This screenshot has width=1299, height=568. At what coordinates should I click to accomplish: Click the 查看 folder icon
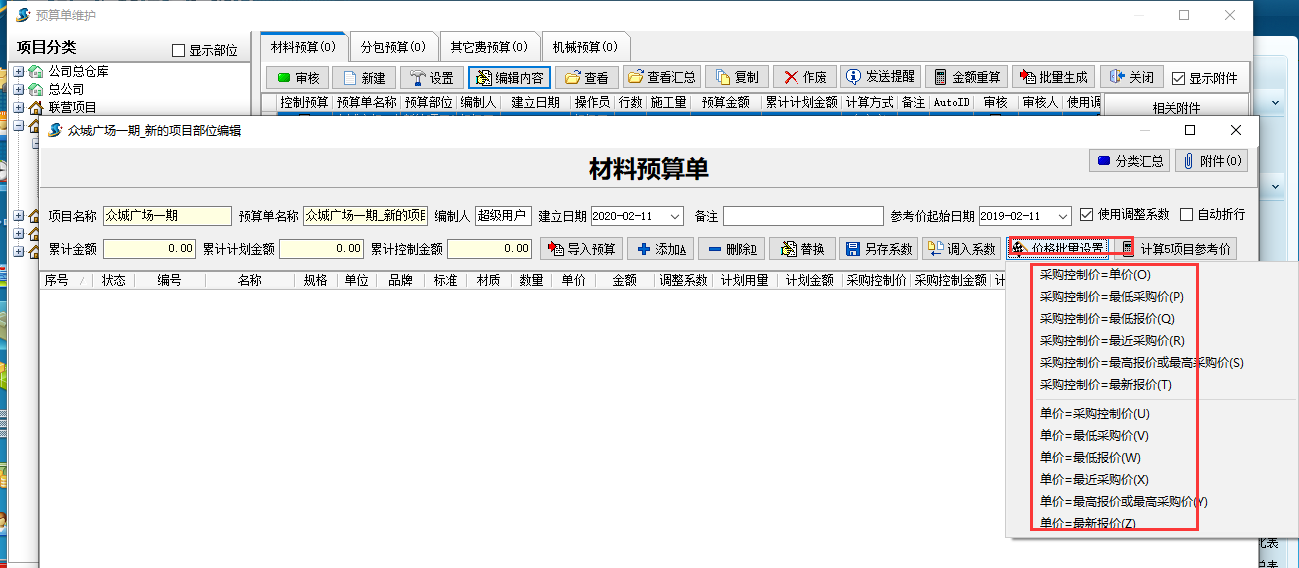tap(572, 78)
